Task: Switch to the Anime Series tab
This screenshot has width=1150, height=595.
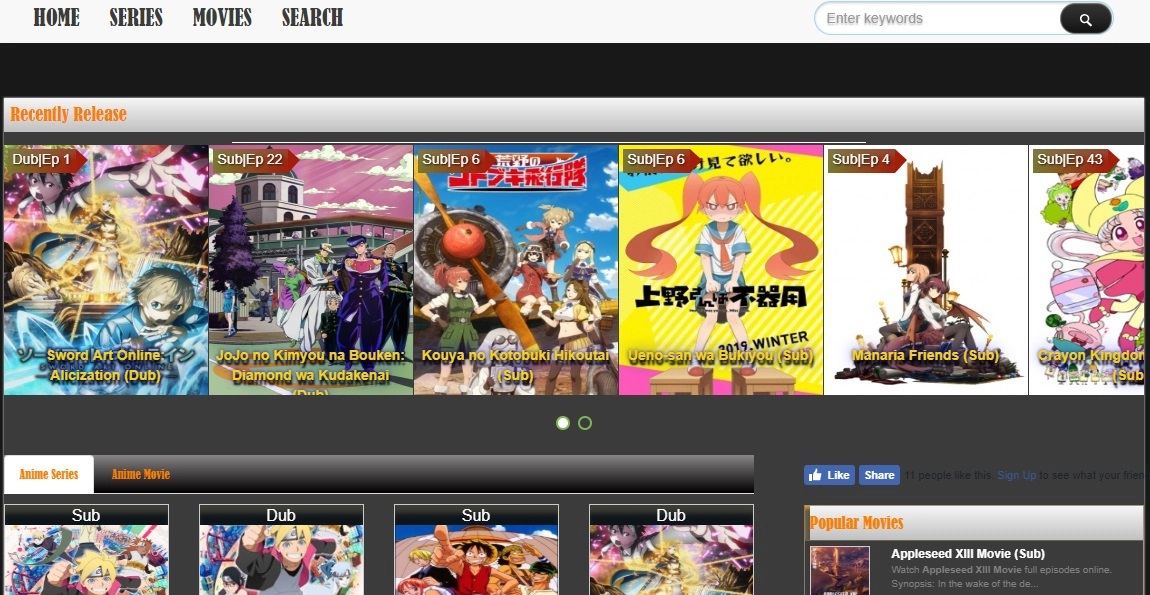Action: 48,474
